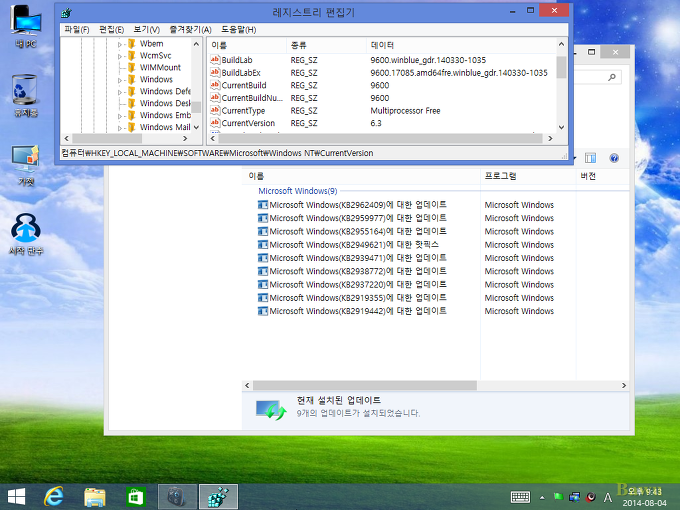Collapse the Microsoft Windows(9) group
This screenshot has width=680, height=510.
[x=298, y=191]
